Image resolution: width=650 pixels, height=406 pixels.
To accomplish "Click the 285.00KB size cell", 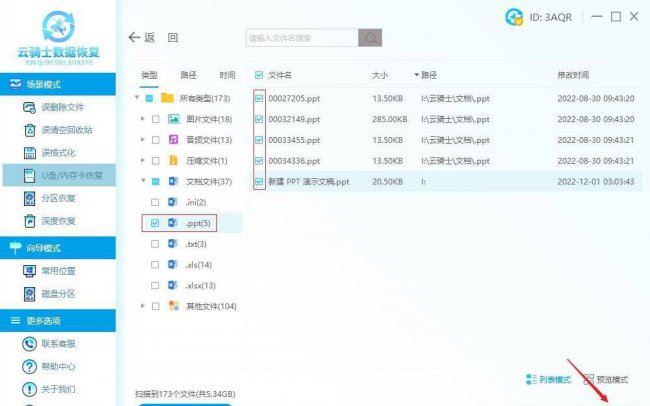I will [390, 119].
